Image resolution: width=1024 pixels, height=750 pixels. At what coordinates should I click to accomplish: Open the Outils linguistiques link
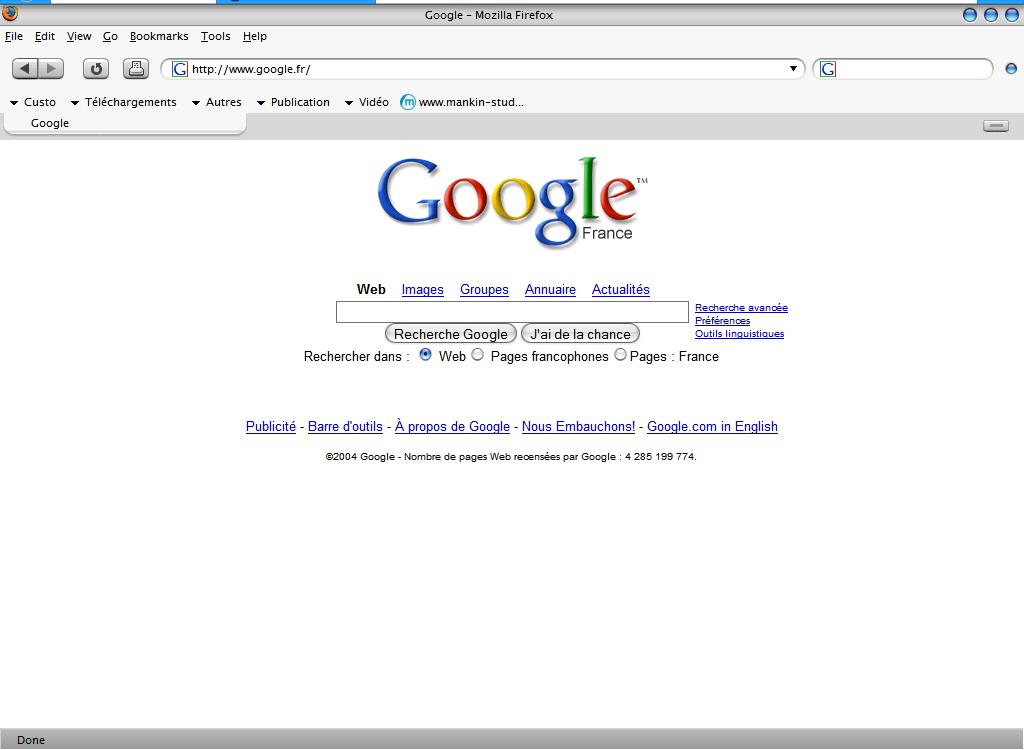point(739,334)
